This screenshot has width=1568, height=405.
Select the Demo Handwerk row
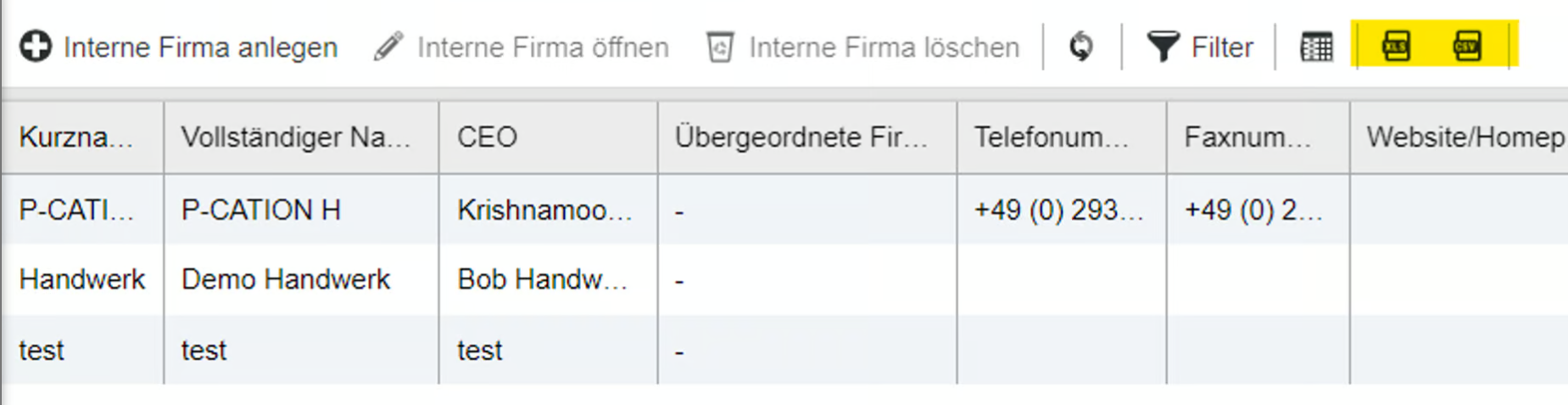coord(286,279)
